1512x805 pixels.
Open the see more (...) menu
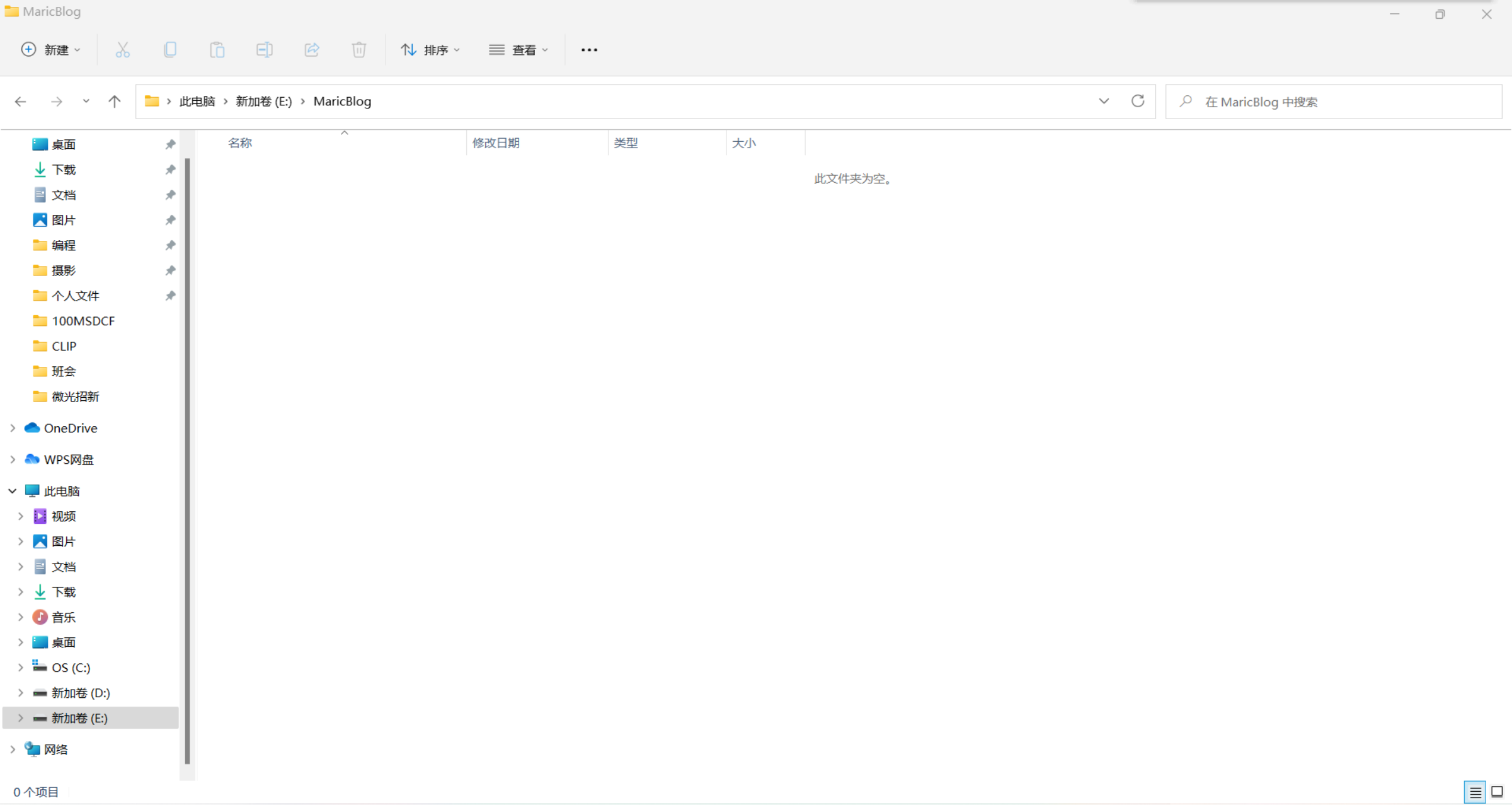tap(589, 50)
